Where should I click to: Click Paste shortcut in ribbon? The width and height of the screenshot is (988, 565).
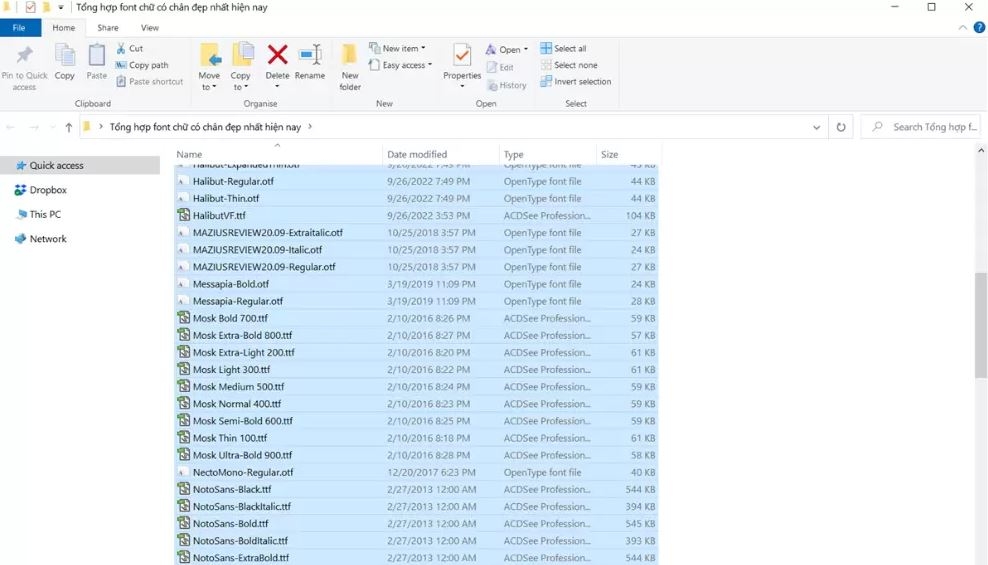point(149,81)
